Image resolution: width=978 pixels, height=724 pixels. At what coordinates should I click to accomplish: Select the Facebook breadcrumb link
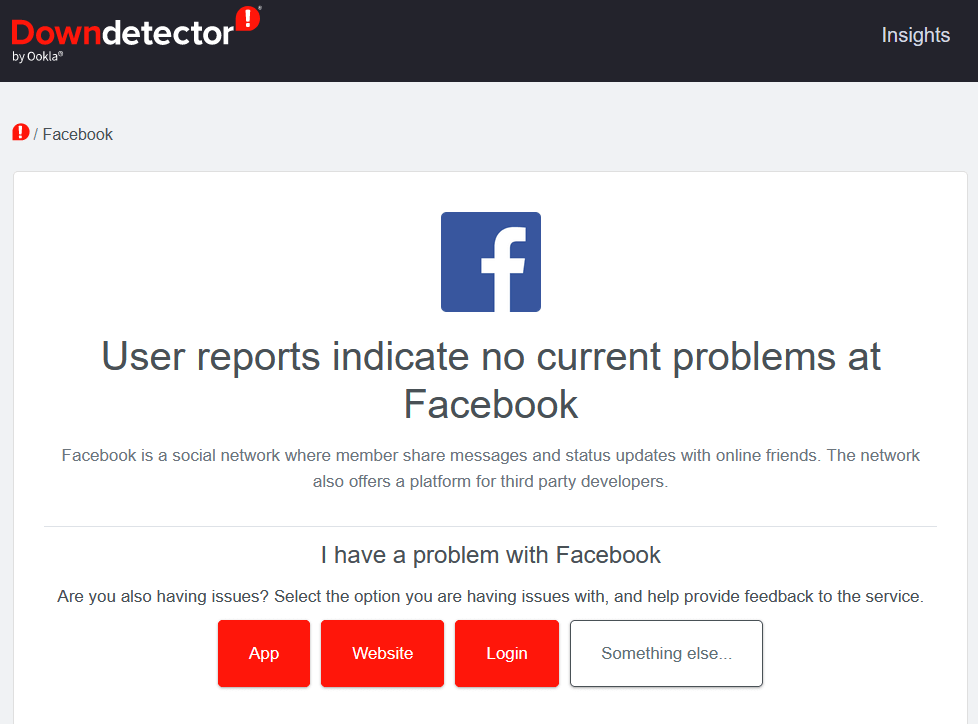click(x=78, y=134)
